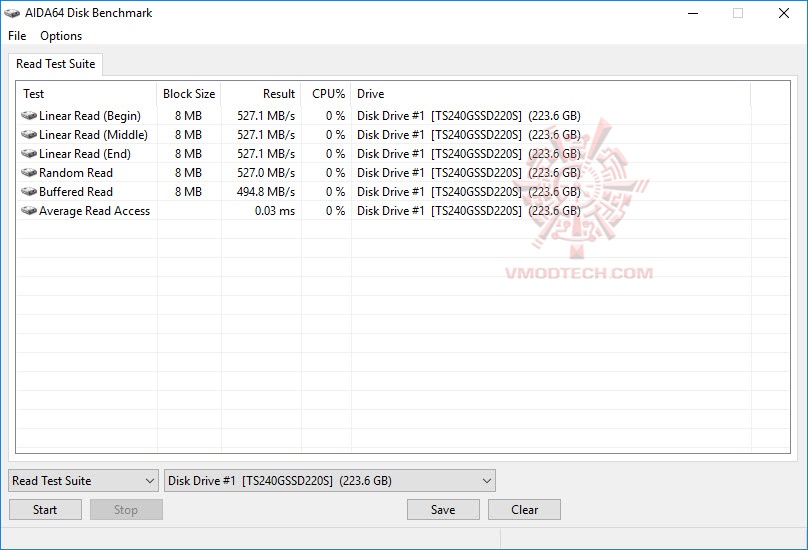
Task: Click the AIDA64 Disk Benchmark title bar icon
Action: pyautogui.click(x=11, y=13)
